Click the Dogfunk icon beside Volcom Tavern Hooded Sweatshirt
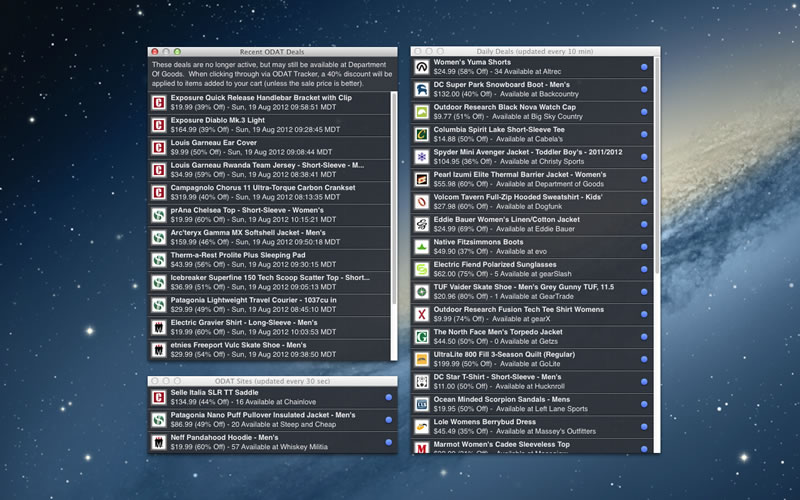This screenshot has height=500, width=800. pyautogui.click(x=421, y=202)
